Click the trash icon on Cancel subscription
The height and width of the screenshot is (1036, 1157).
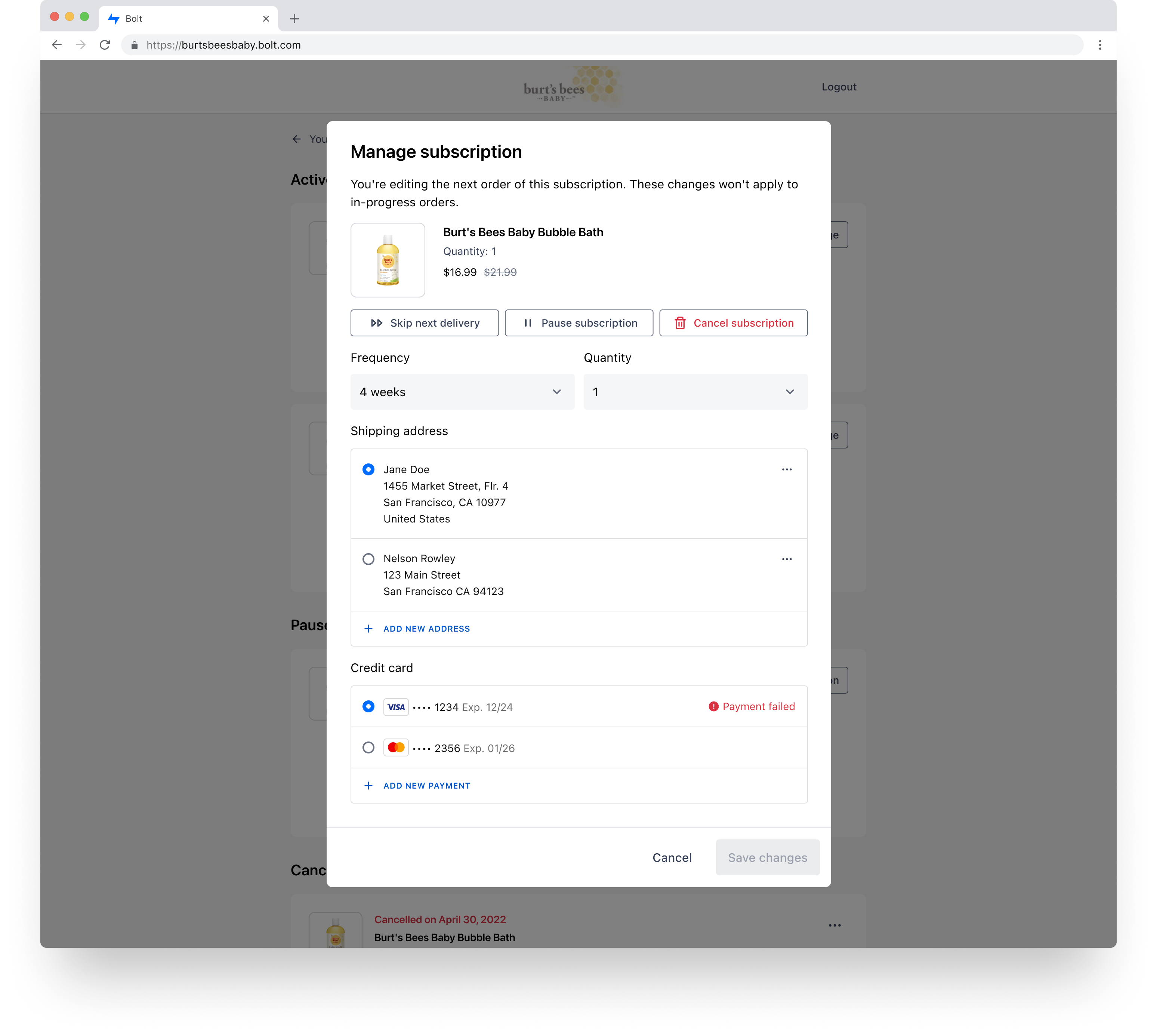pyautogui.click(x=679, y=323)
